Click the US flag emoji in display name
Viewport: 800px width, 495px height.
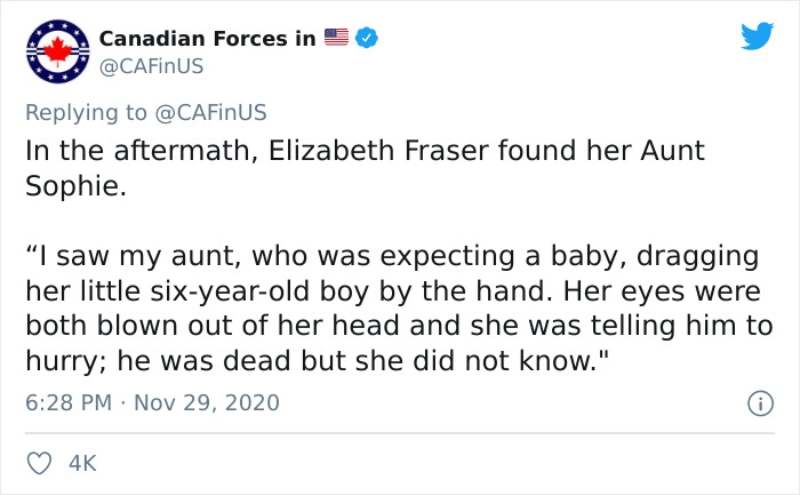click(x=336, y=37)
